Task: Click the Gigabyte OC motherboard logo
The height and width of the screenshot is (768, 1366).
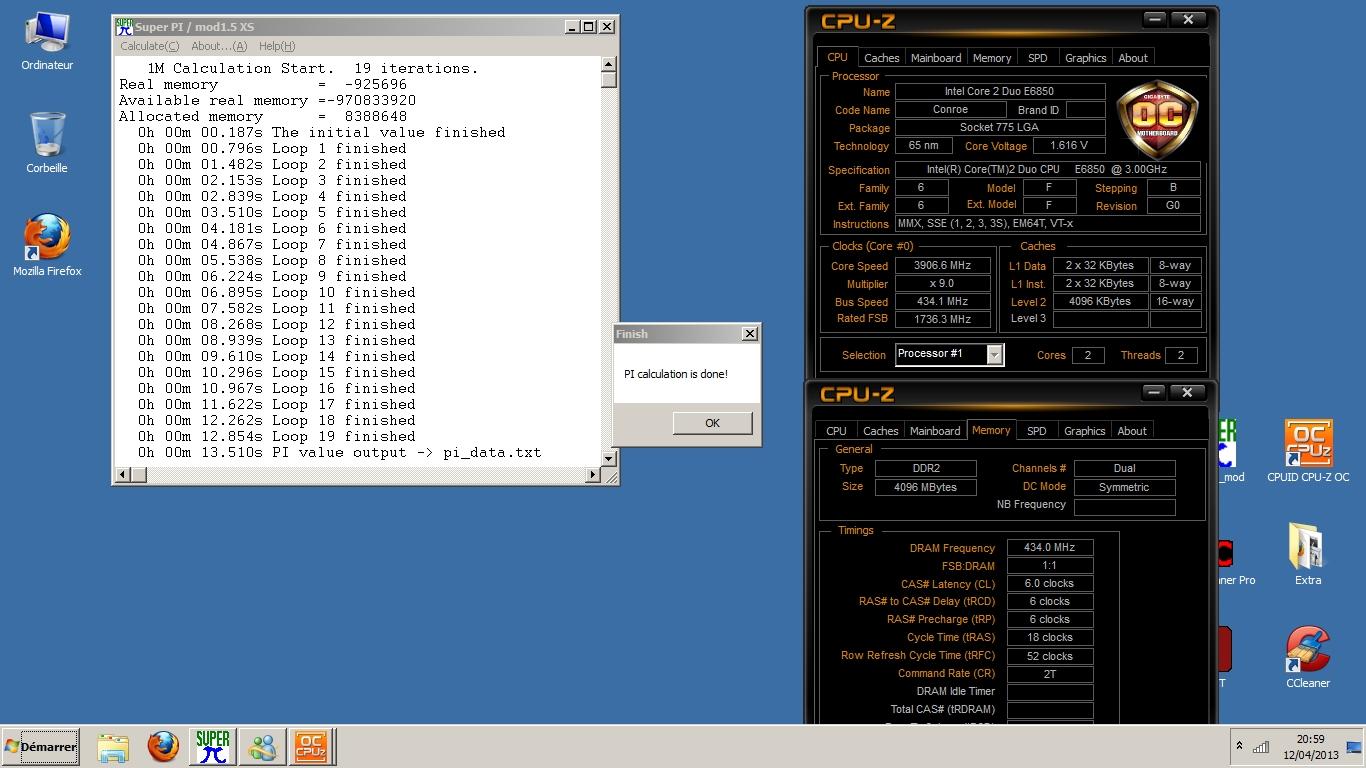Action: click(x=1157, y=119)
